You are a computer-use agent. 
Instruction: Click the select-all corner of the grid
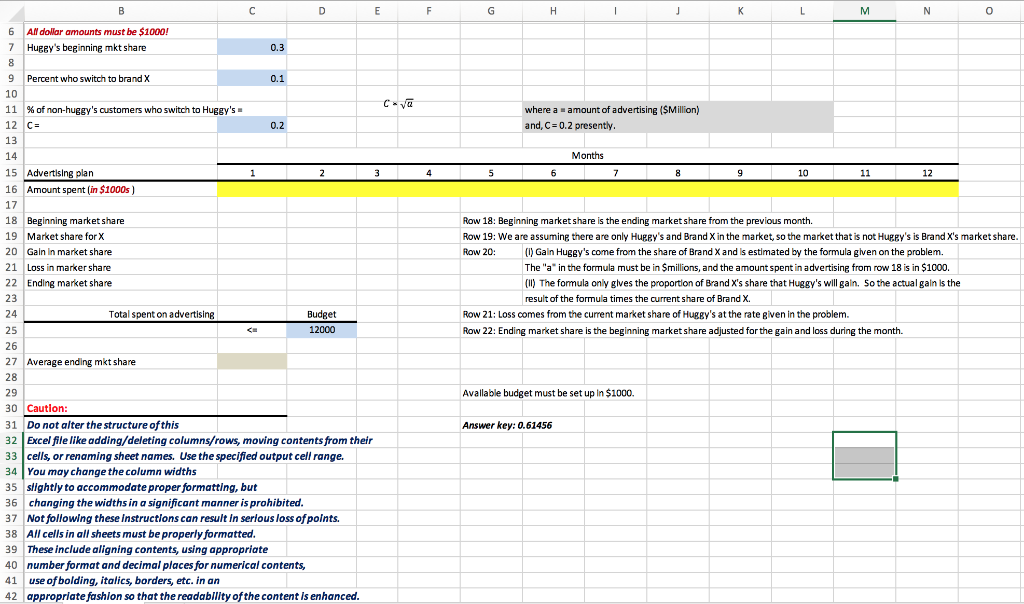pyautogui.click(x=12, y=11)
